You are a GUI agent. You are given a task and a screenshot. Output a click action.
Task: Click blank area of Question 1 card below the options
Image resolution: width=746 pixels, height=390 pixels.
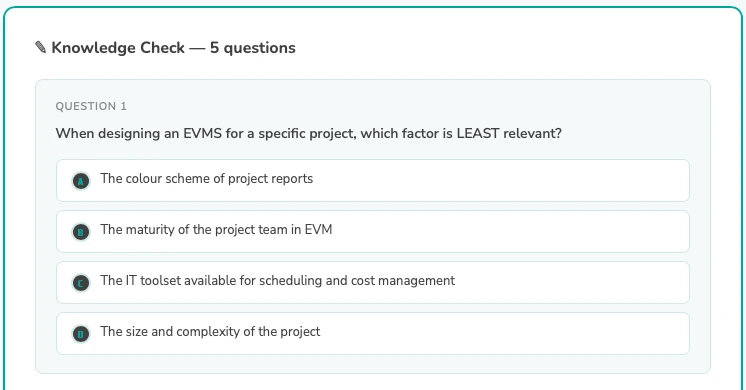[x=373, y=364]
